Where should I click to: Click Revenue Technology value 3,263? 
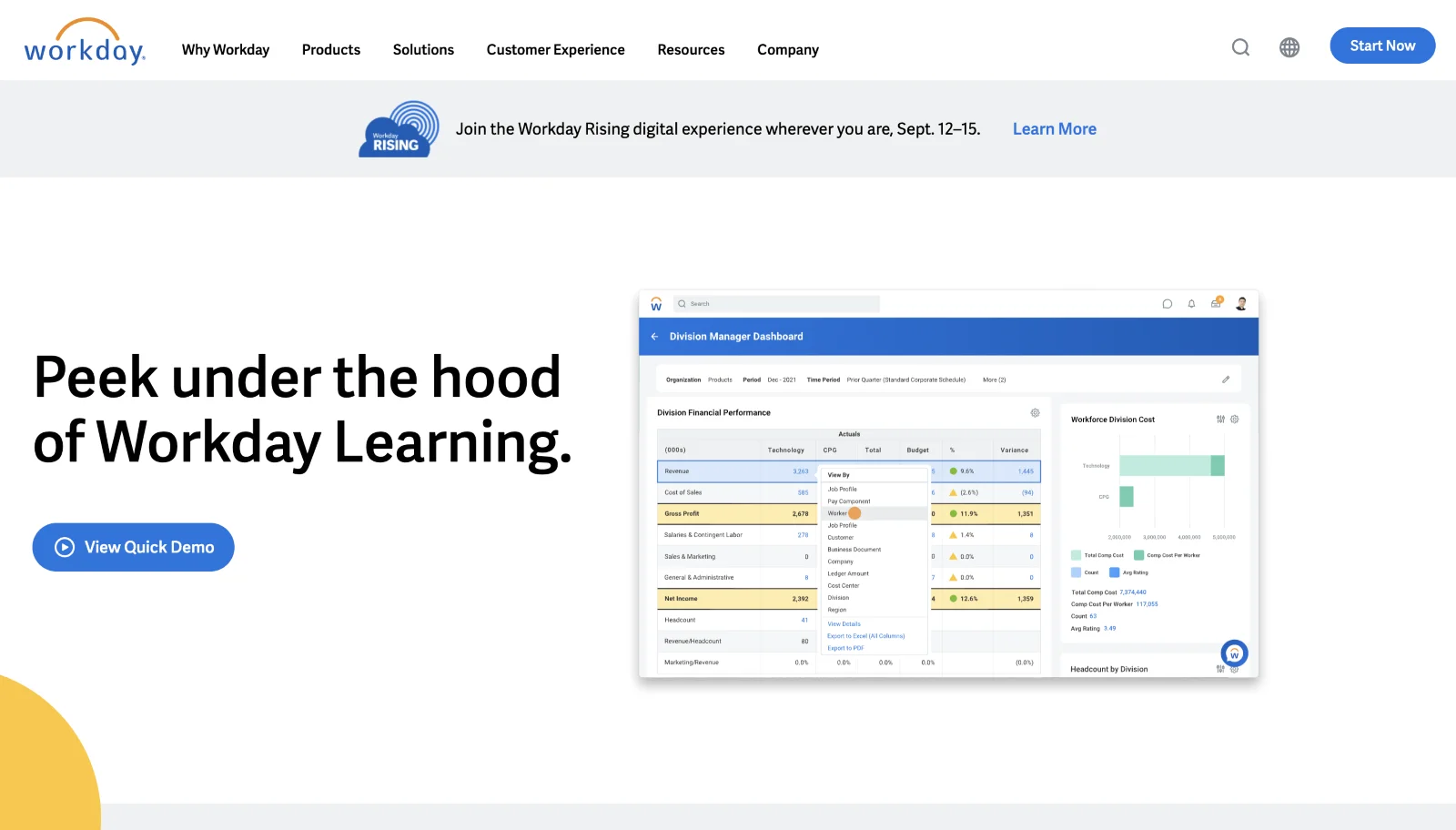click(x=800, y=471)
